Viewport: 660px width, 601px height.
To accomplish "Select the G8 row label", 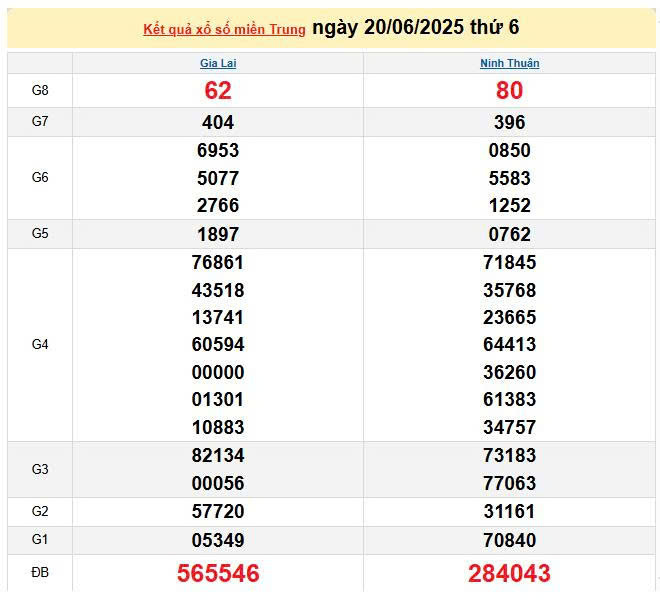I will click(x=40, y=90).
